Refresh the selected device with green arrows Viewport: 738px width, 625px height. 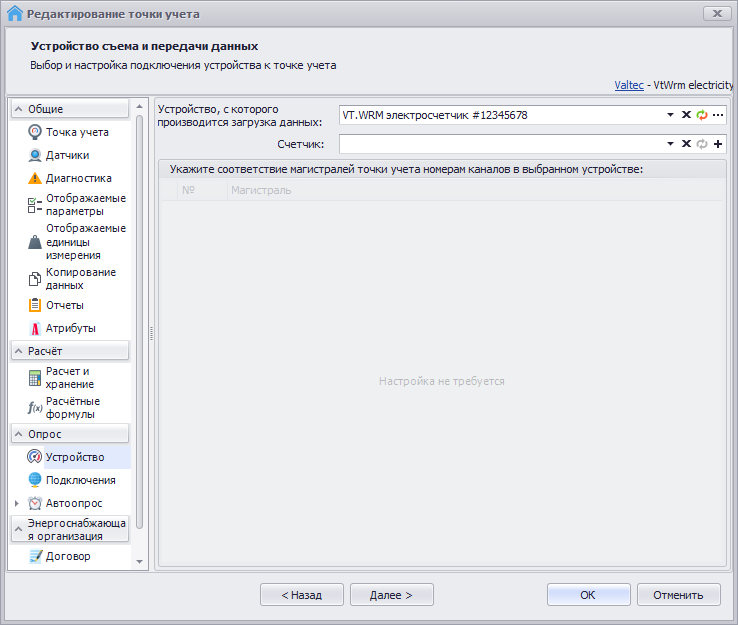[702, 115]
